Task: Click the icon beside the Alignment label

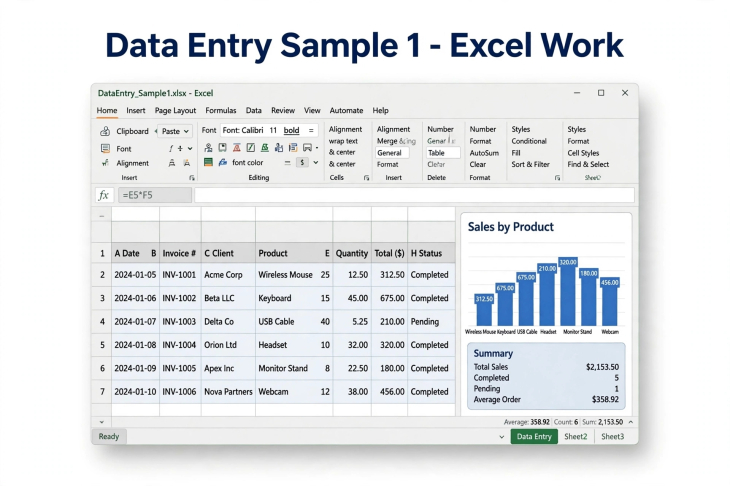Action: tap(105, 163)
